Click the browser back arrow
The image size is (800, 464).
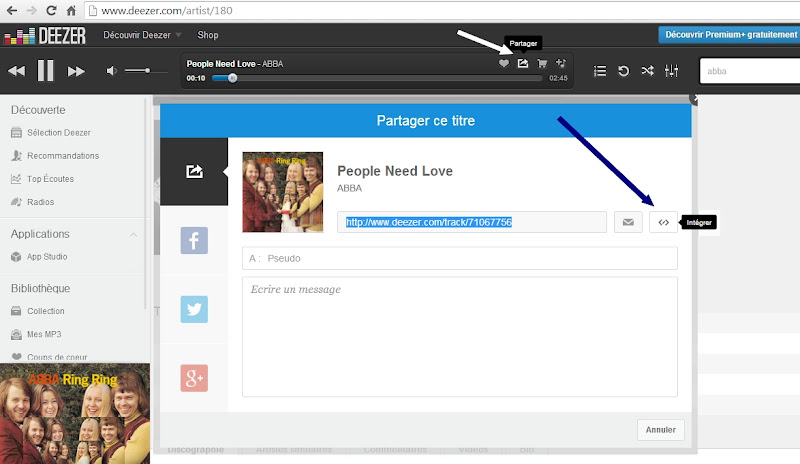click(x=11, y=10)
